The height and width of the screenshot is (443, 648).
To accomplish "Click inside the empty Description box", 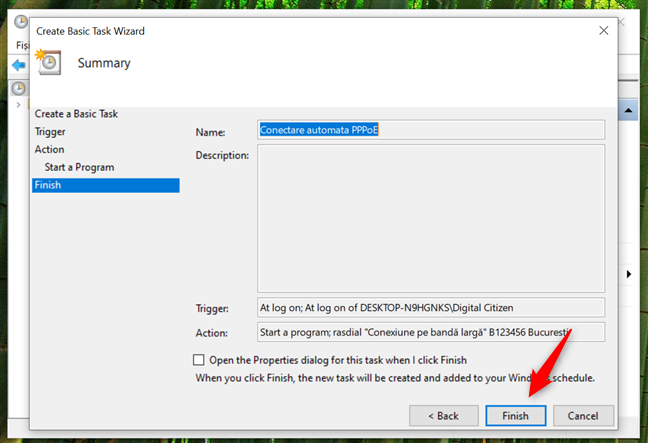I will pos(430,218).
